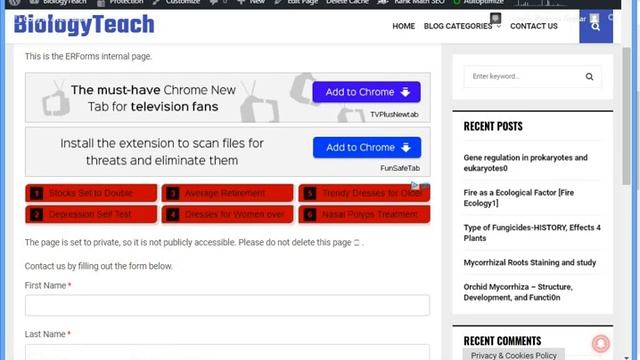640x360 pixels.
Task: Click the blue header search icon
Action: tap(596, 27)
